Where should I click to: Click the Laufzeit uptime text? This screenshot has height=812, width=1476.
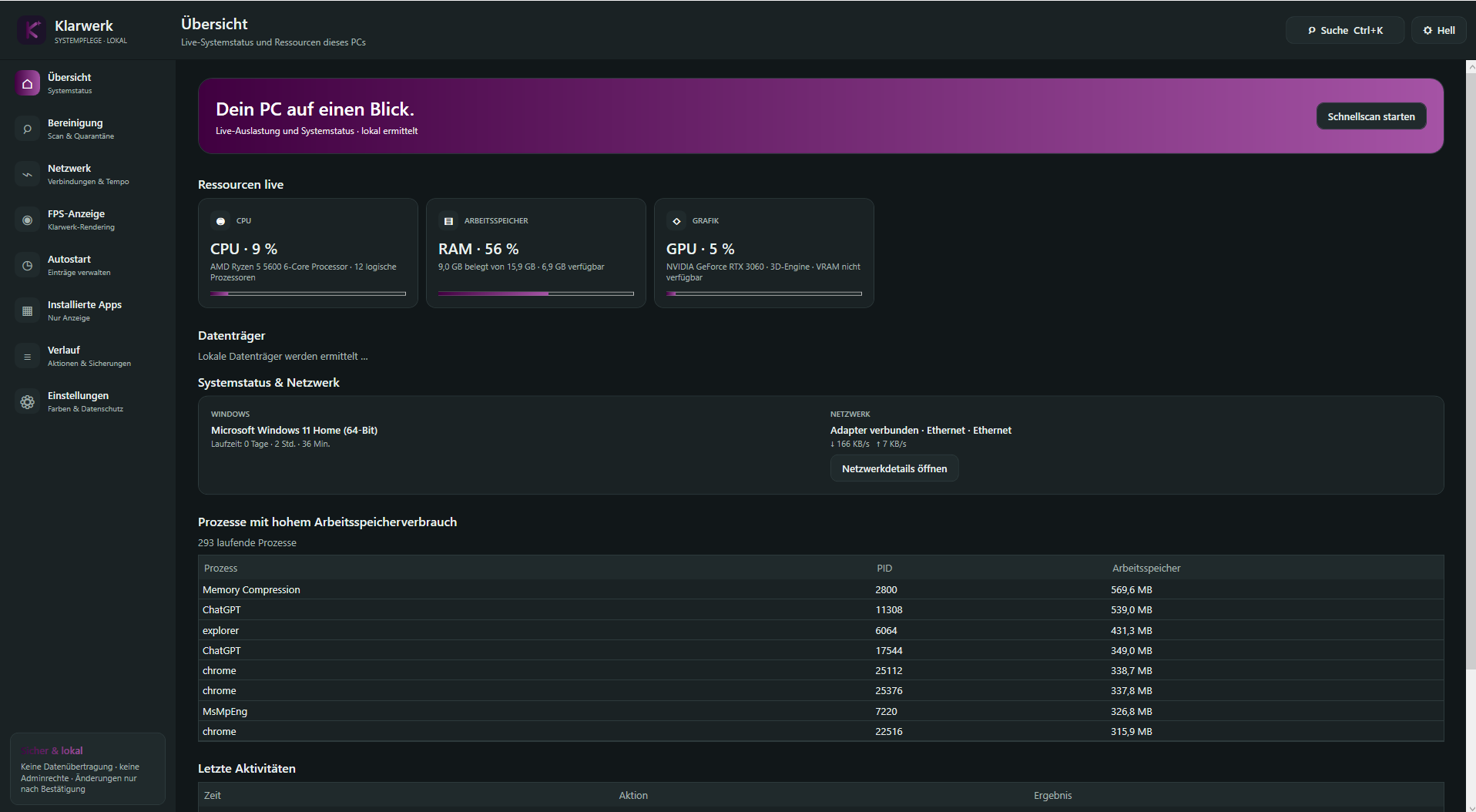point(270,444)
